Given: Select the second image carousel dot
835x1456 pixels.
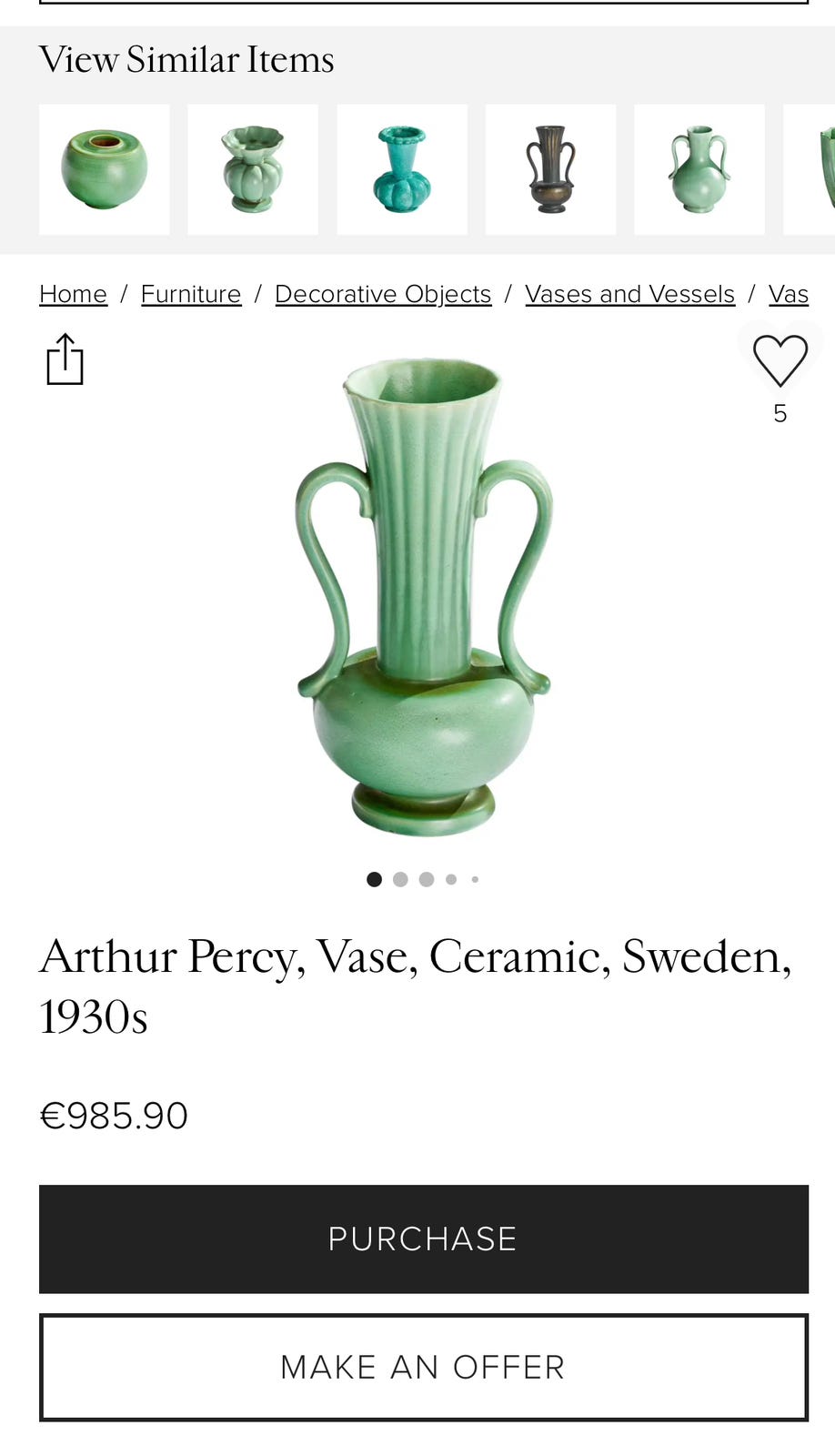Looking at the screenshot, I should coord(400,879).
